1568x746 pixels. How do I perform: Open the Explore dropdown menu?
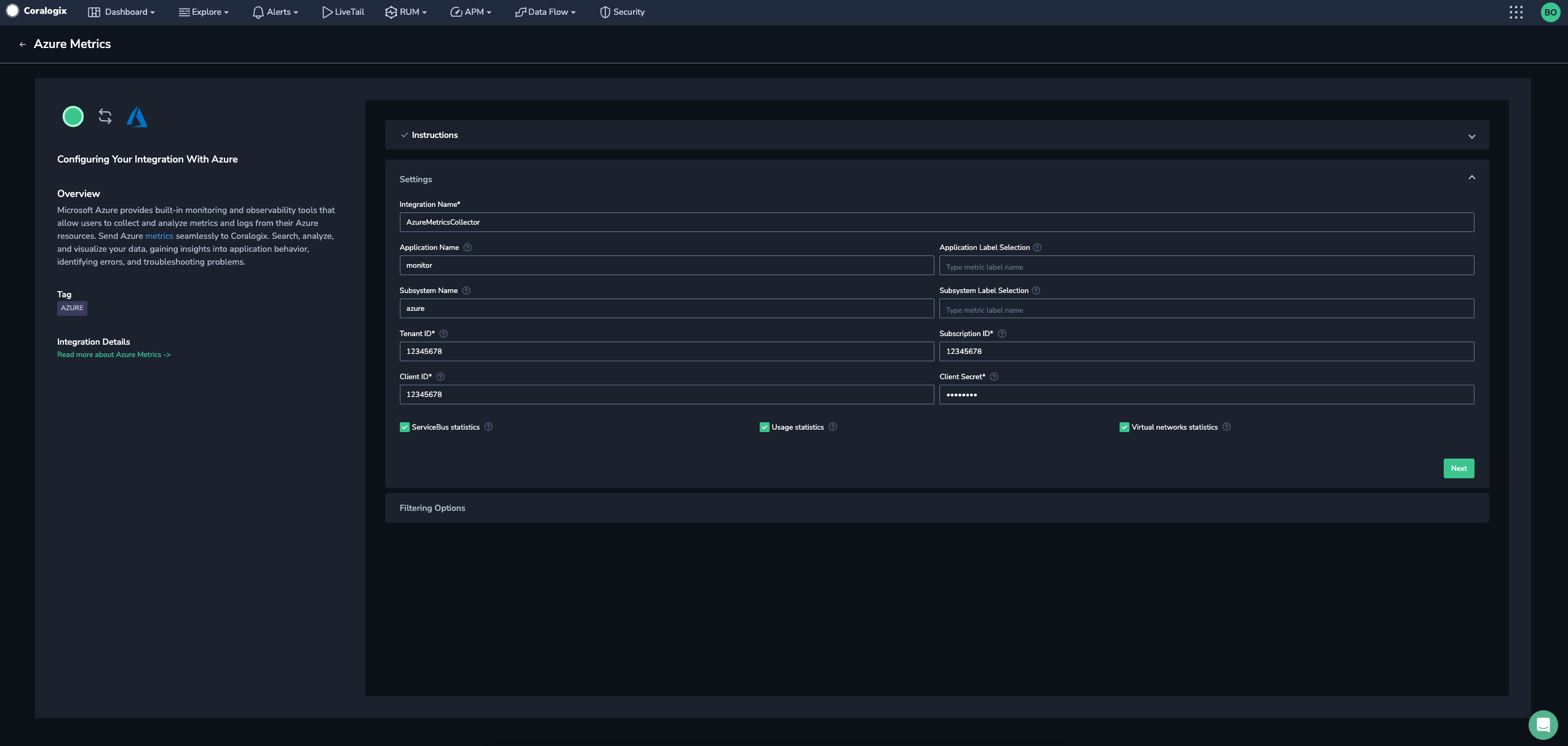(204, 12)
